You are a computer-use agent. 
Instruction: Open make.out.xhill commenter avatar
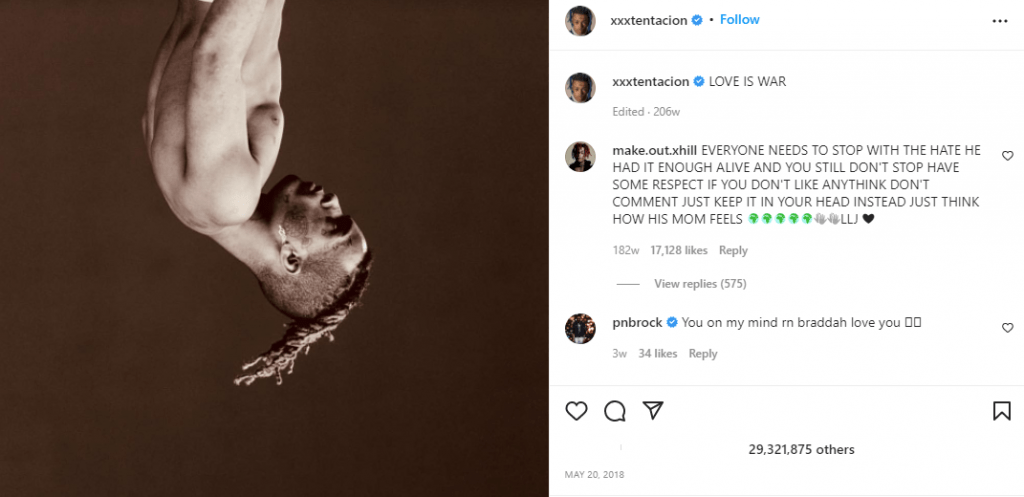[x=581, y=156]
